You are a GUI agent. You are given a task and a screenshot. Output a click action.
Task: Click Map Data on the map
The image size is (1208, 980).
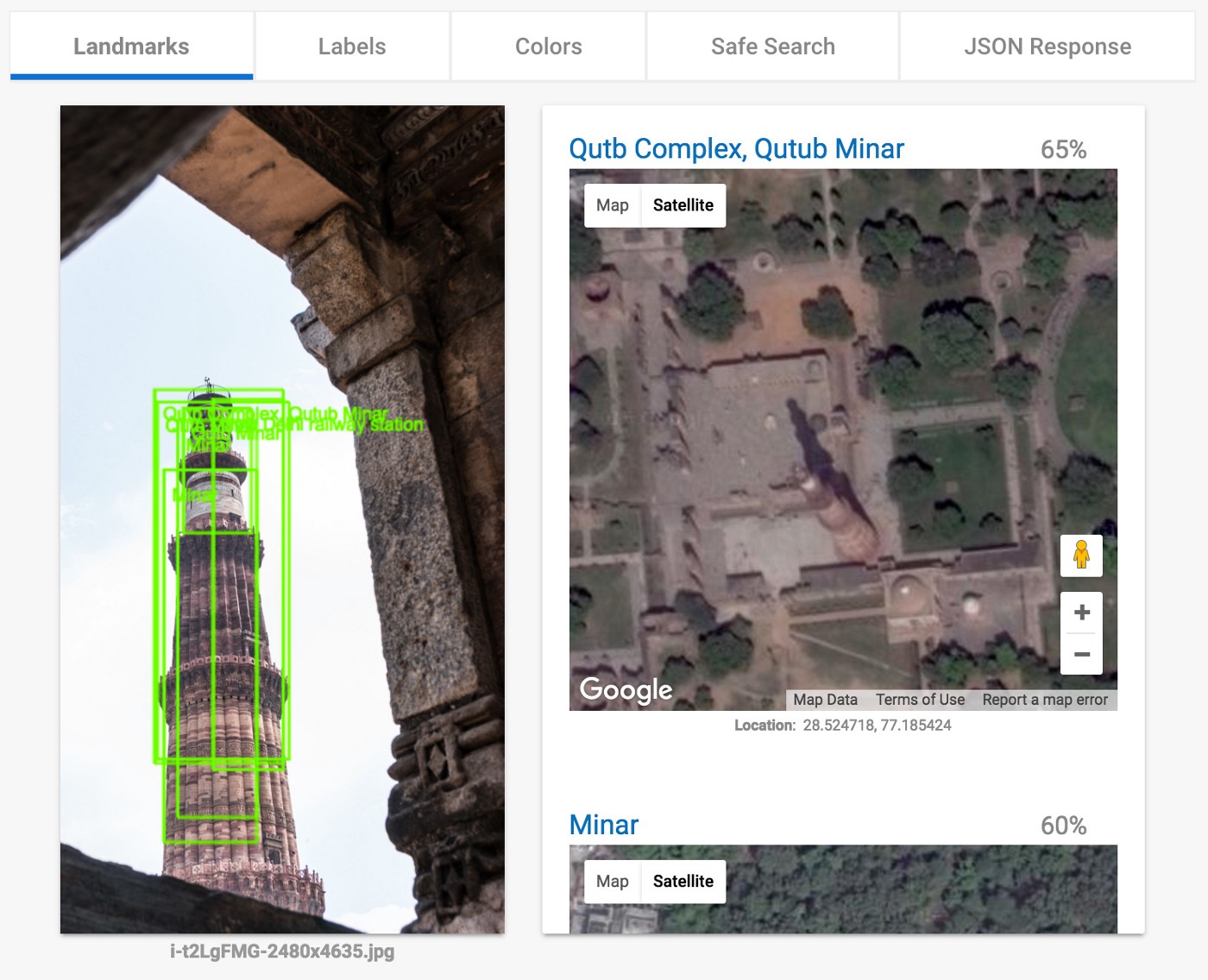pos(825,700)
